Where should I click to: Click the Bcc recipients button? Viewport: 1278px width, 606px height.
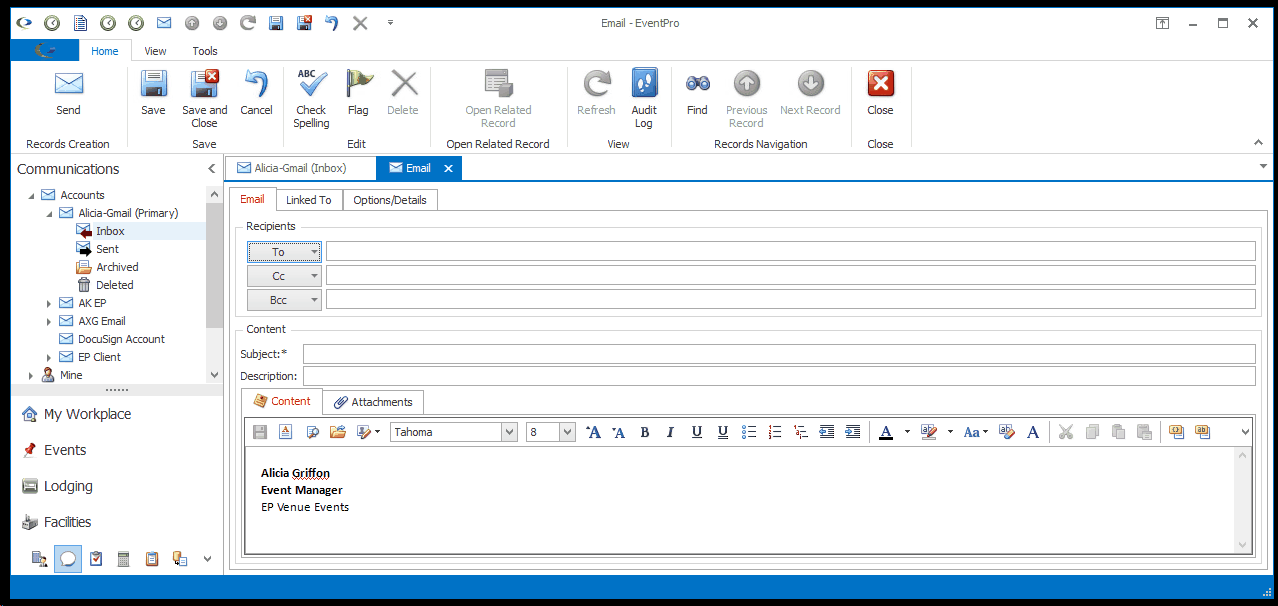click(284, 299)
